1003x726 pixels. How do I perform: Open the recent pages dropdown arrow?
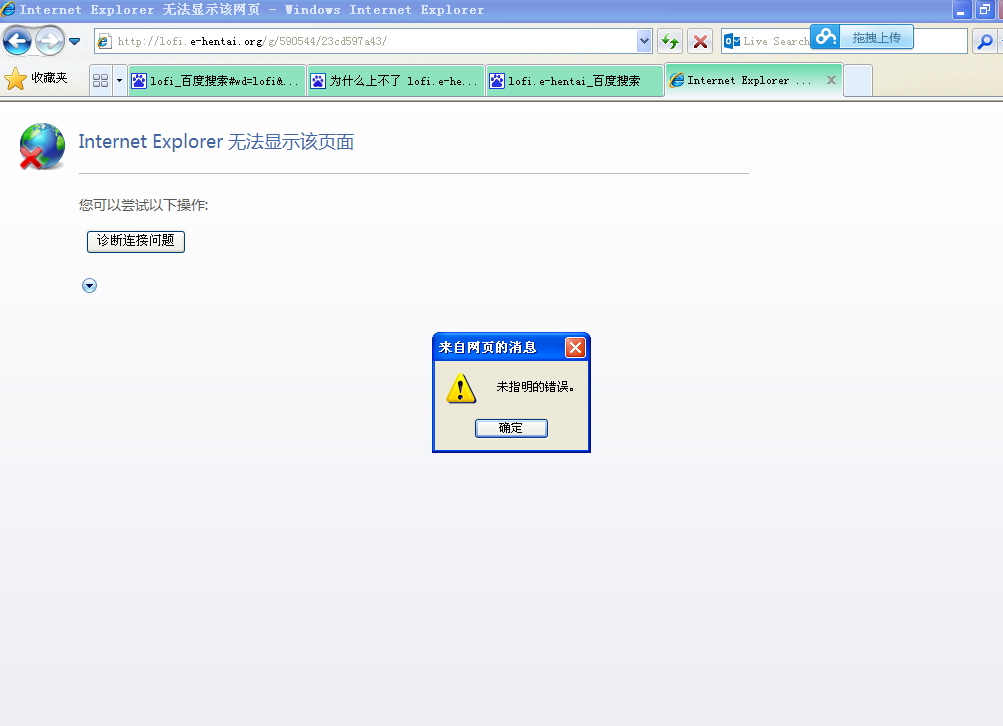(x=74, y=42)
